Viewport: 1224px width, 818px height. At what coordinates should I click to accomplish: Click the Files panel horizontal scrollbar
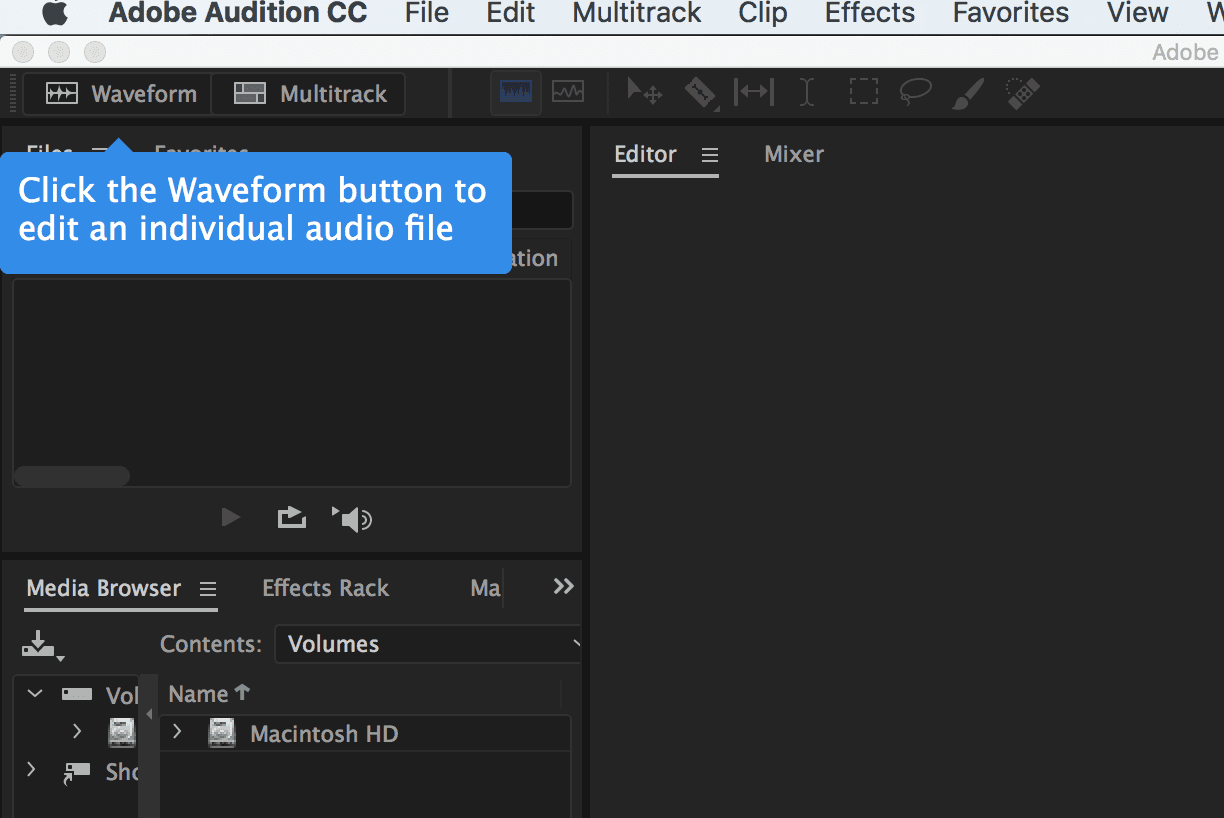pos(71,476)
